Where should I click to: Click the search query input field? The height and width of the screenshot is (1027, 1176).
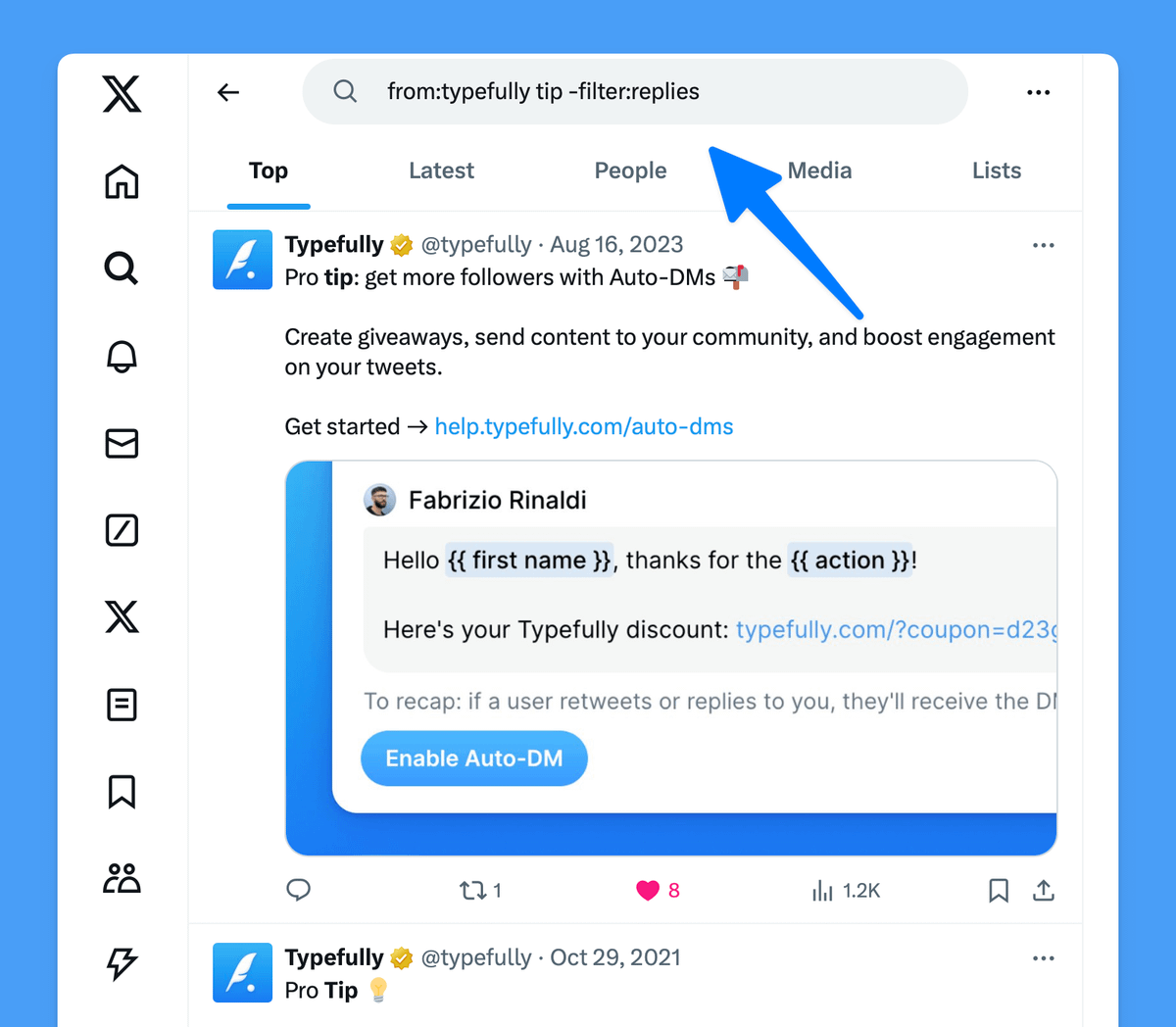click(x=635, y=91)
